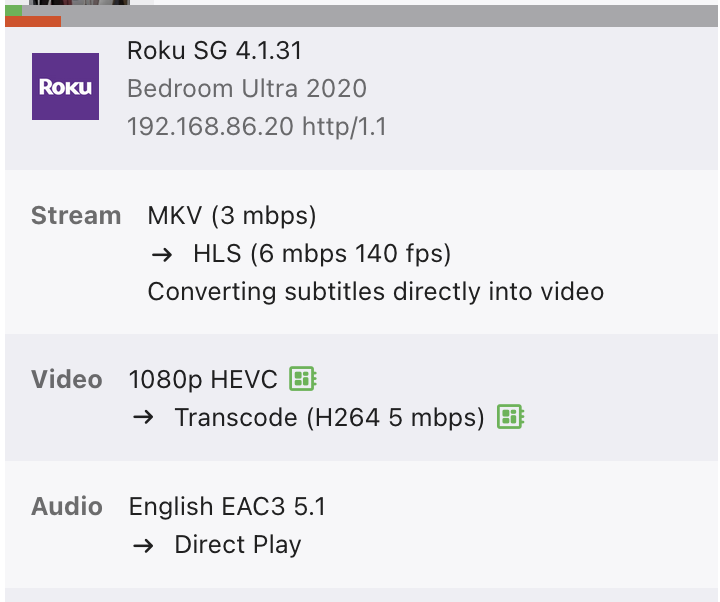Click the orange playback progress bar
Viewport: 720px width, 602px height.
[x=33, y=21]
